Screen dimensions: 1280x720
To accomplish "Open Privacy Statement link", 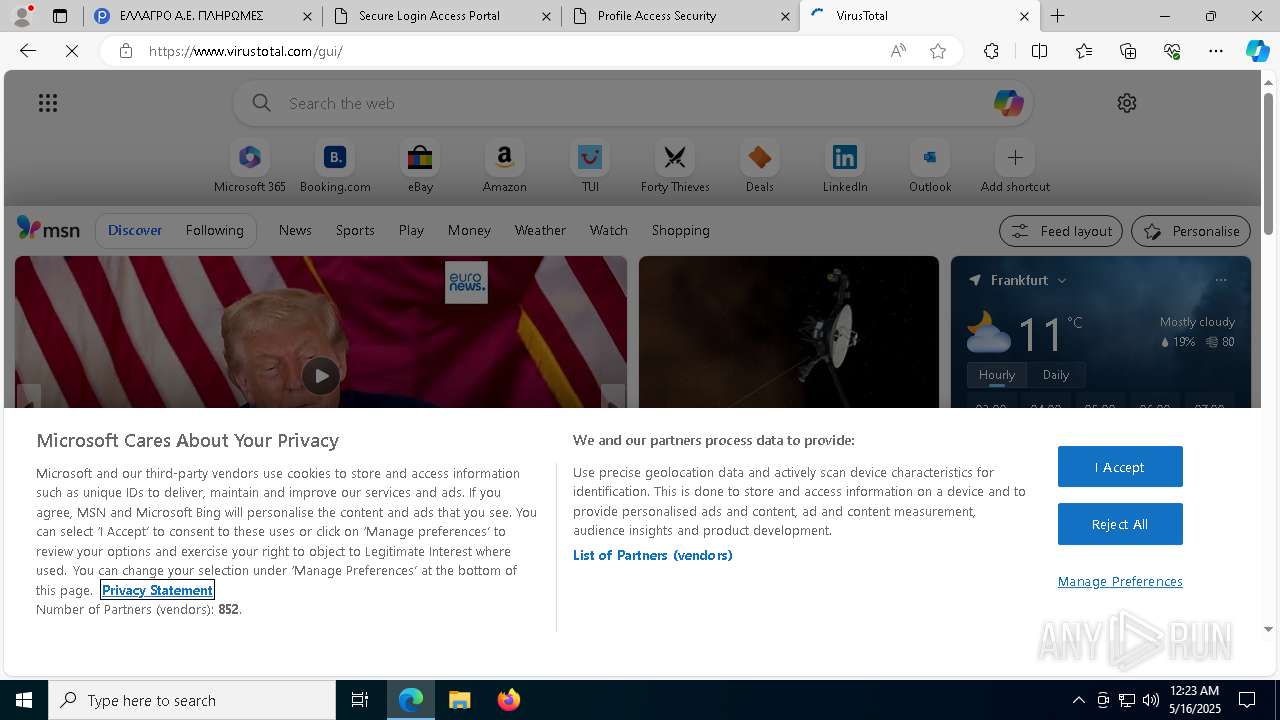I will (x=157, y=590).
